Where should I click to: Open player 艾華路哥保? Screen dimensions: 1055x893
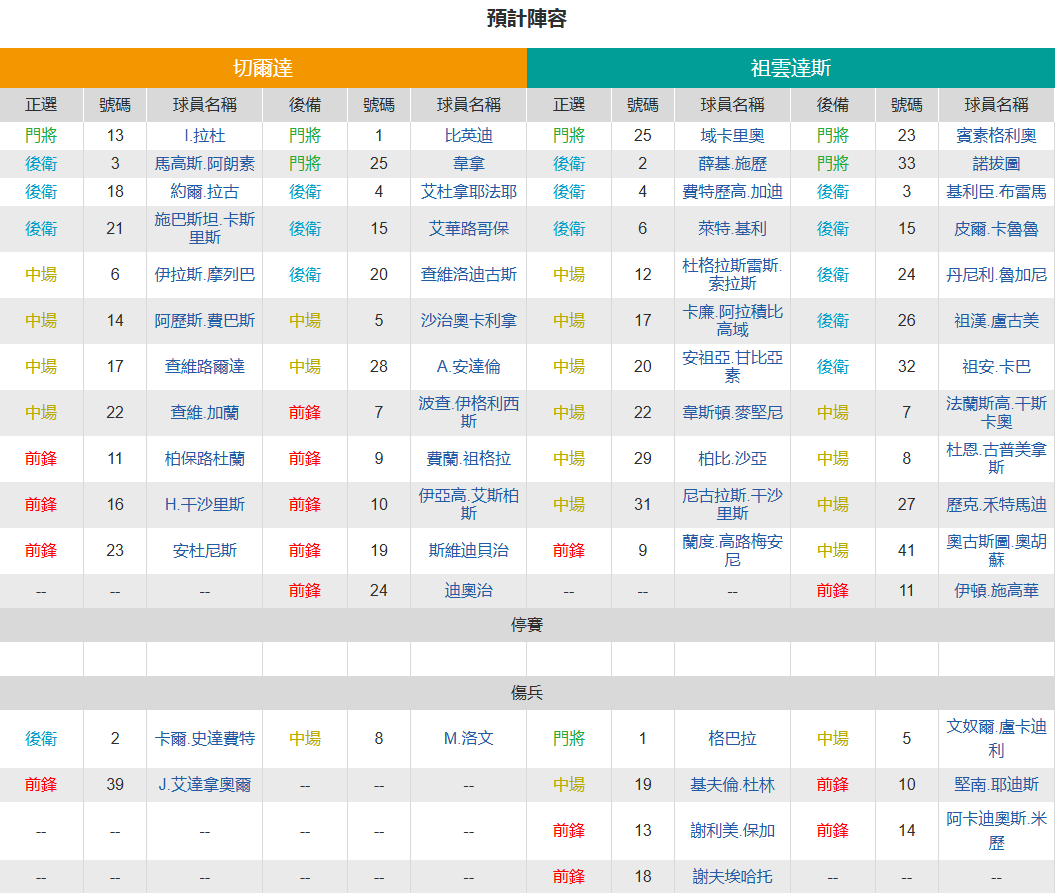(468, 229)
